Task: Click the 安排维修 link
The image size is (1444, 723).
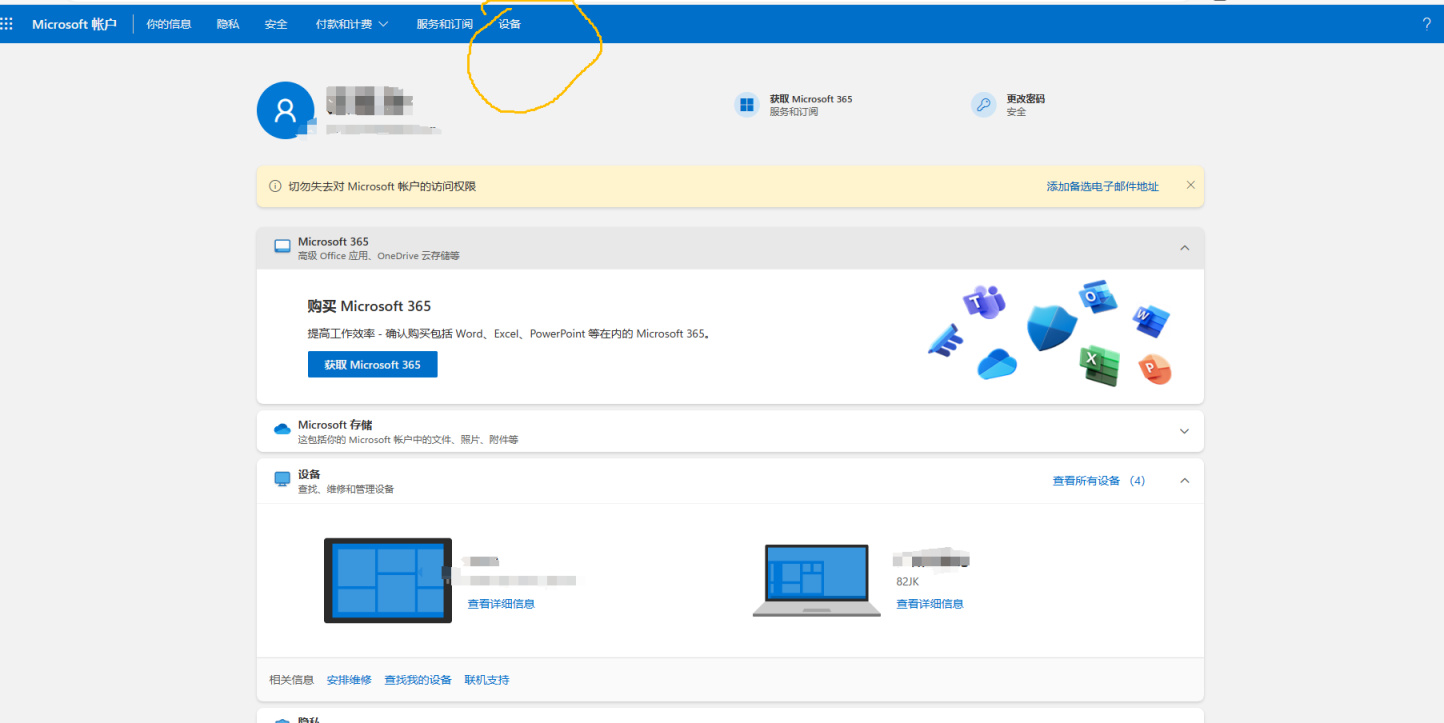Action: [x=349, y=680]
